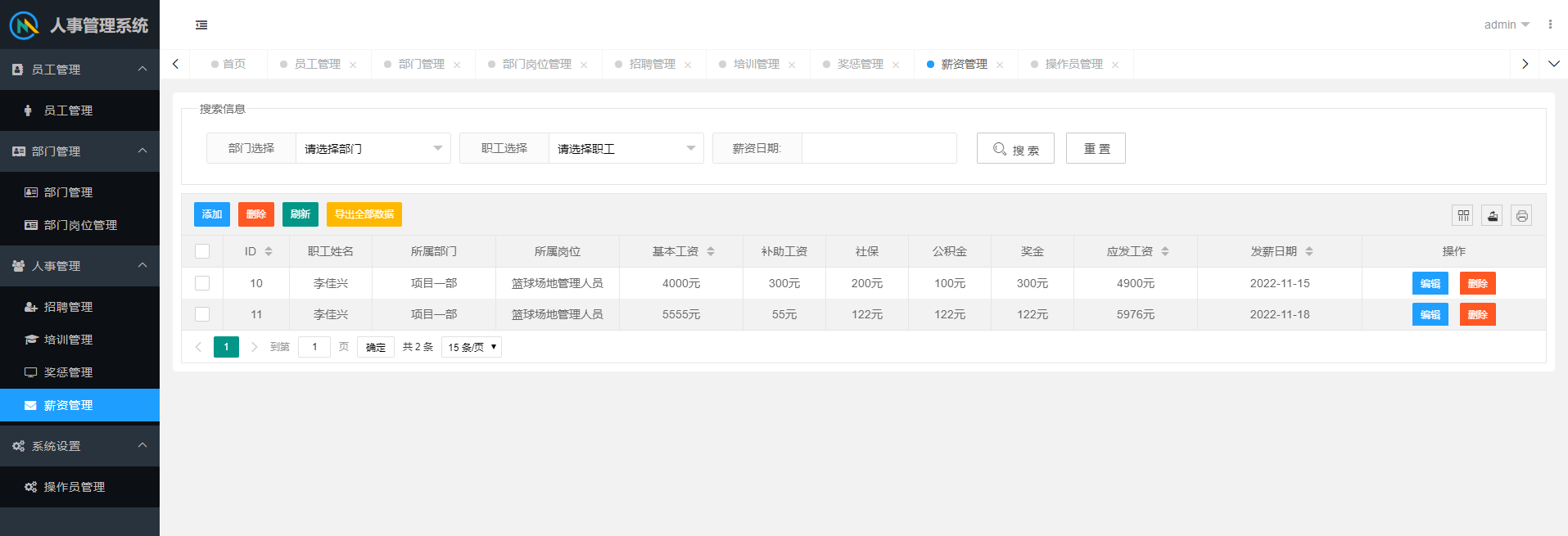The height and width of the screenshot is (536, 1568).
Task: Check the row with ID 11
Action: (x=202, y=314)
